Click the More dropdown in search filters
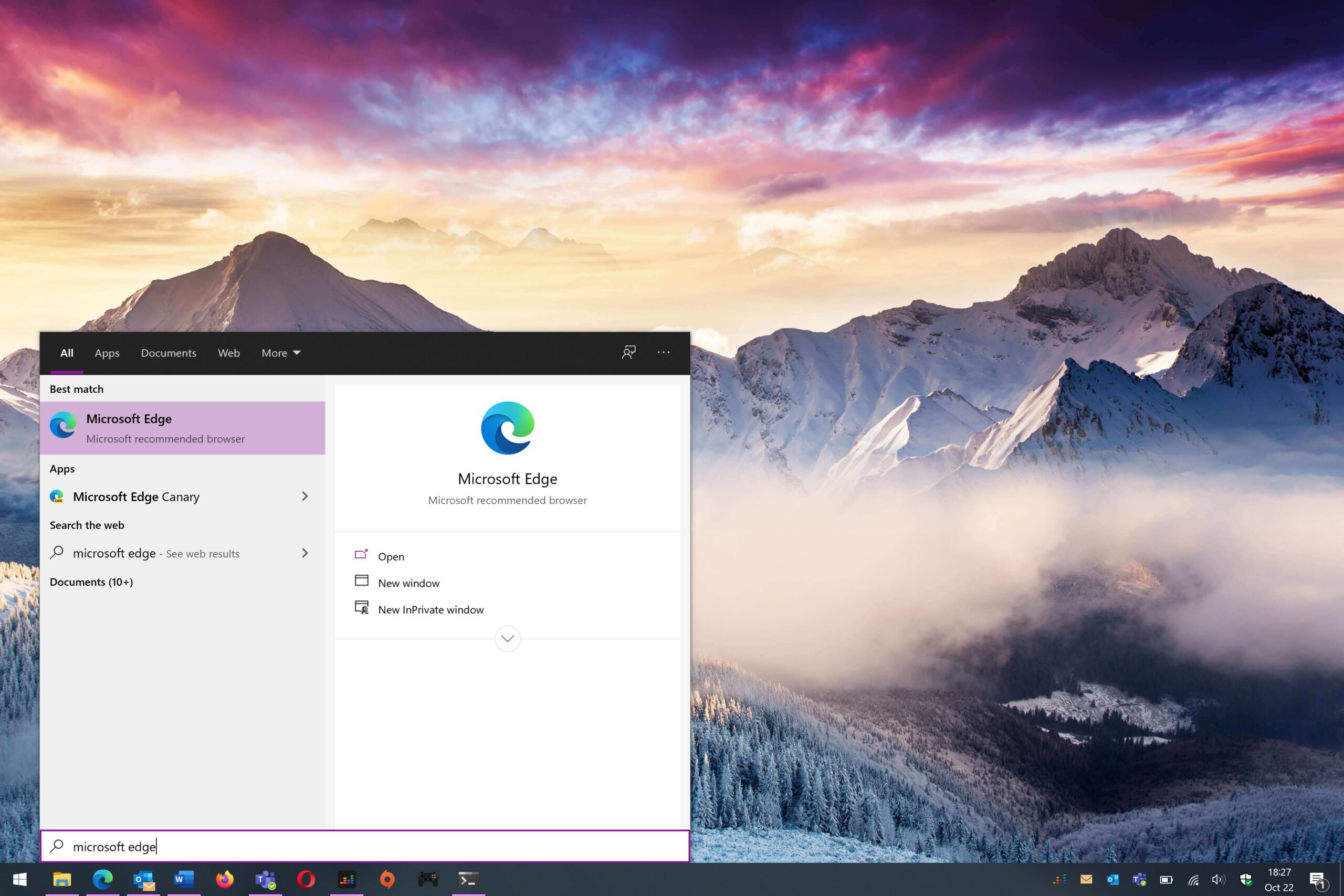Viewport: 1344px width, 896px height. click(x=281, y=352)
